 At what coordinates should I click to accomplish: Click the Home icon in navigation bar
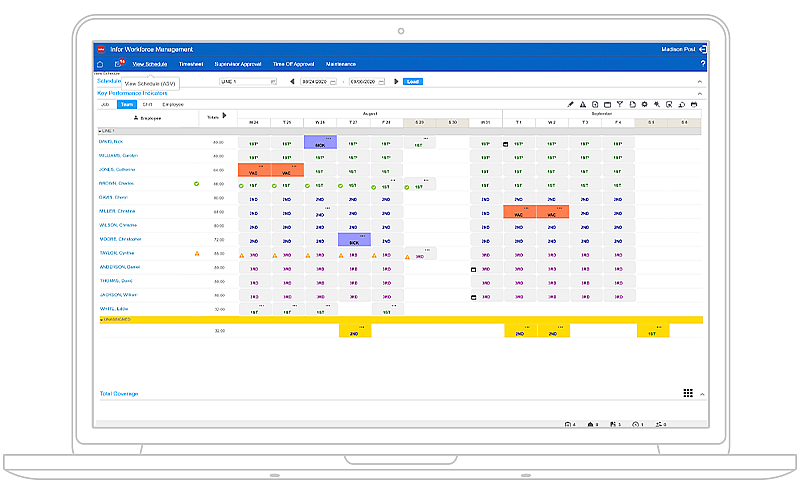(100, 63)
